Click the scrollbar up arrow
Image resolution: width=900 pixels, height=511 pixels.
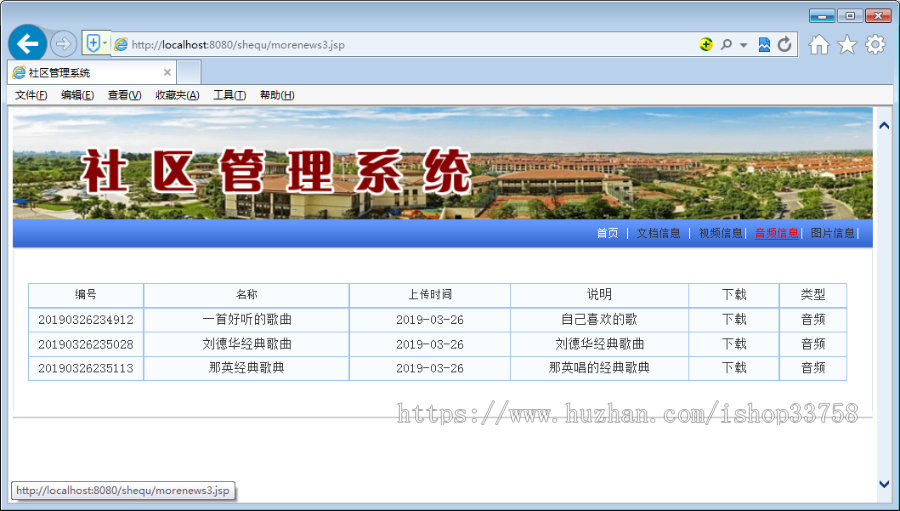click(885, 125)
